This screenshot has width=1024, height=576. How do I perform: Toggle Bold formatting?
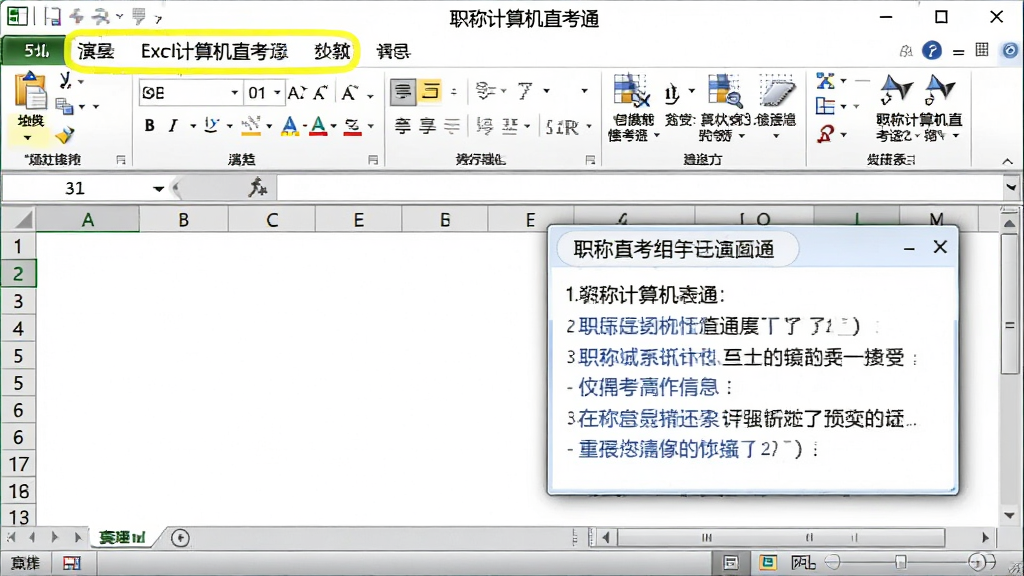pyautogui.click(x=150, y=125)
